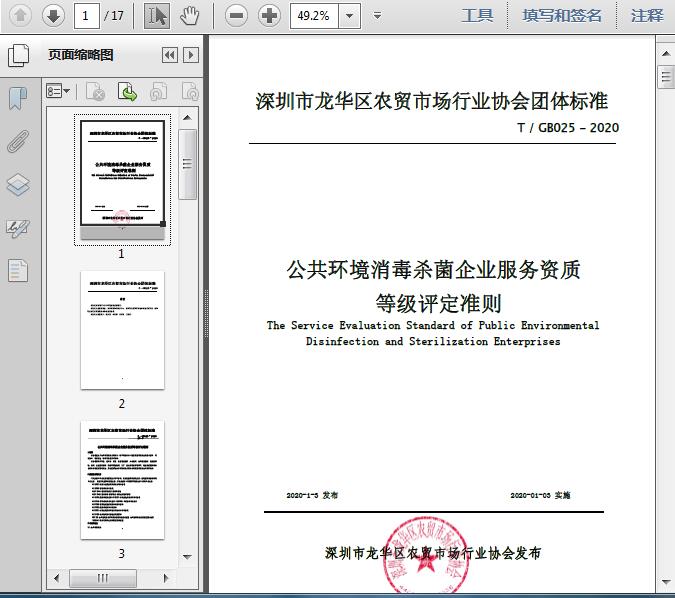Click the 49.2% zoom value field
Viewport: 675px width, 598px height.
click(x=314, y=16)
